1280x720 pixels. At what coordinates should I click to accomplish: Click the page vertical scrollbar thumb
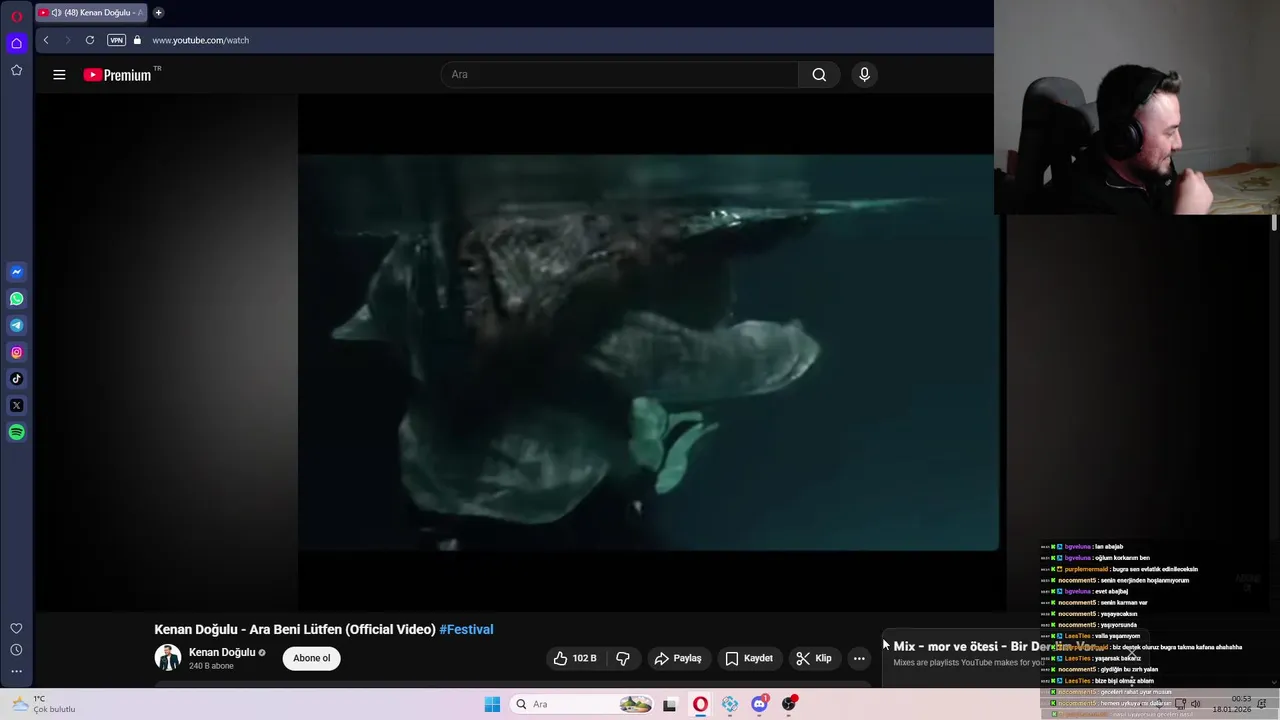[1274, 223]
